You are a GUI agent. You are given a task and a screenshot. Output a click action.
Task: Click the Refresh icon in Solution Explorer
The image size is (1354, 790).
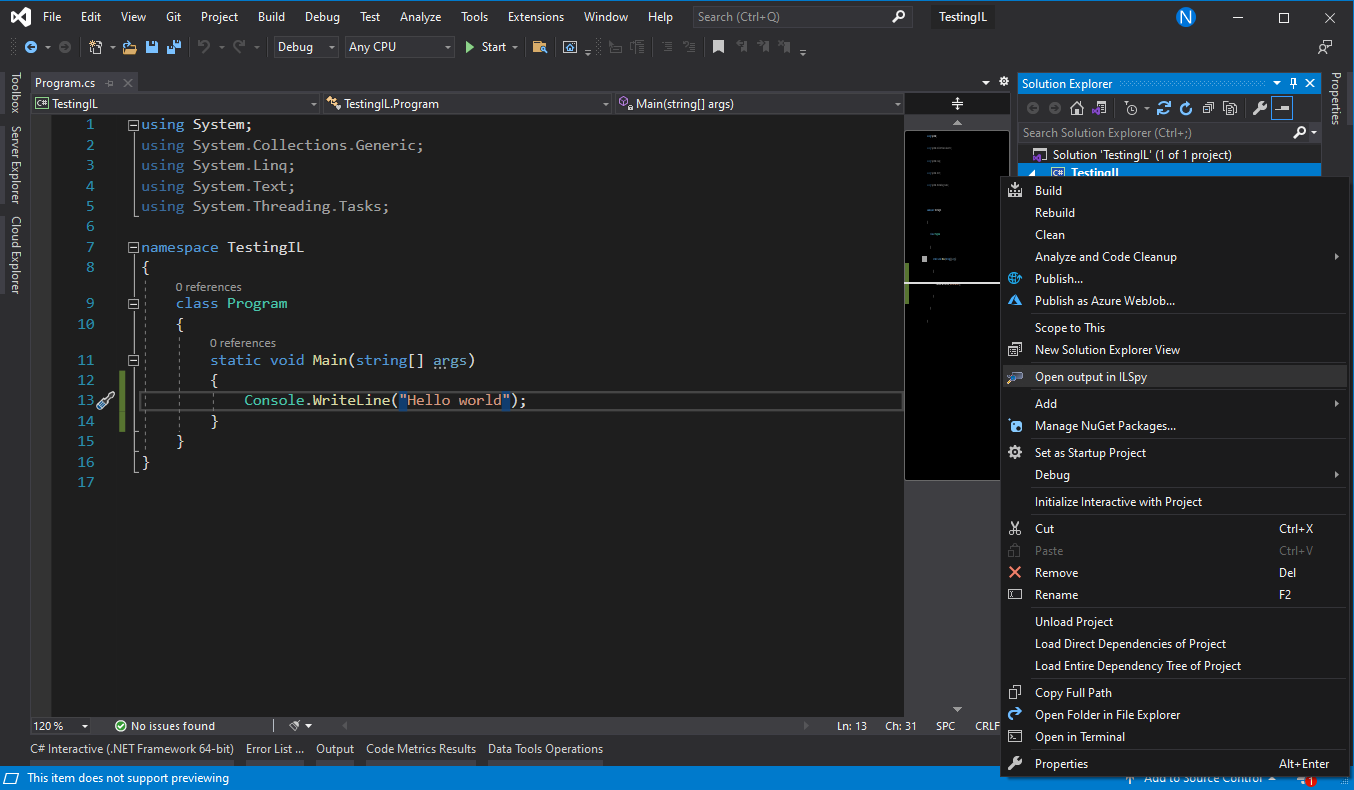(x=1186, y=108)
